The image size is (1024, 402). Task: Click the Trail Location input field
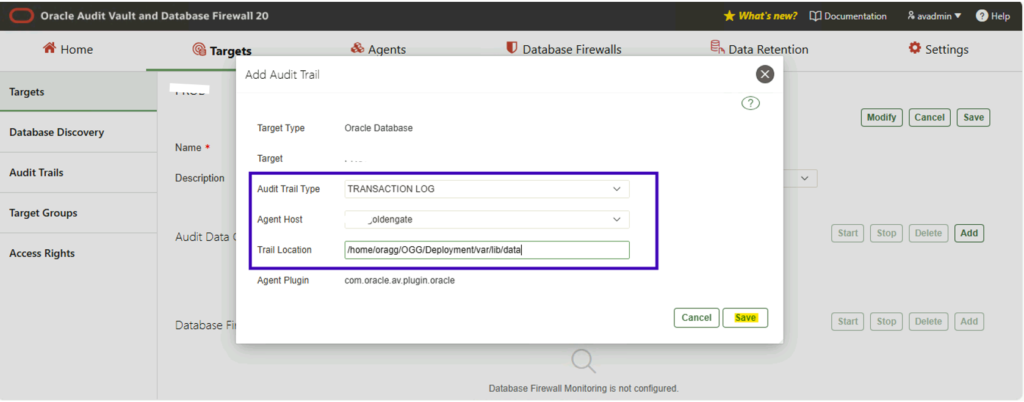[x=487, y=250]
